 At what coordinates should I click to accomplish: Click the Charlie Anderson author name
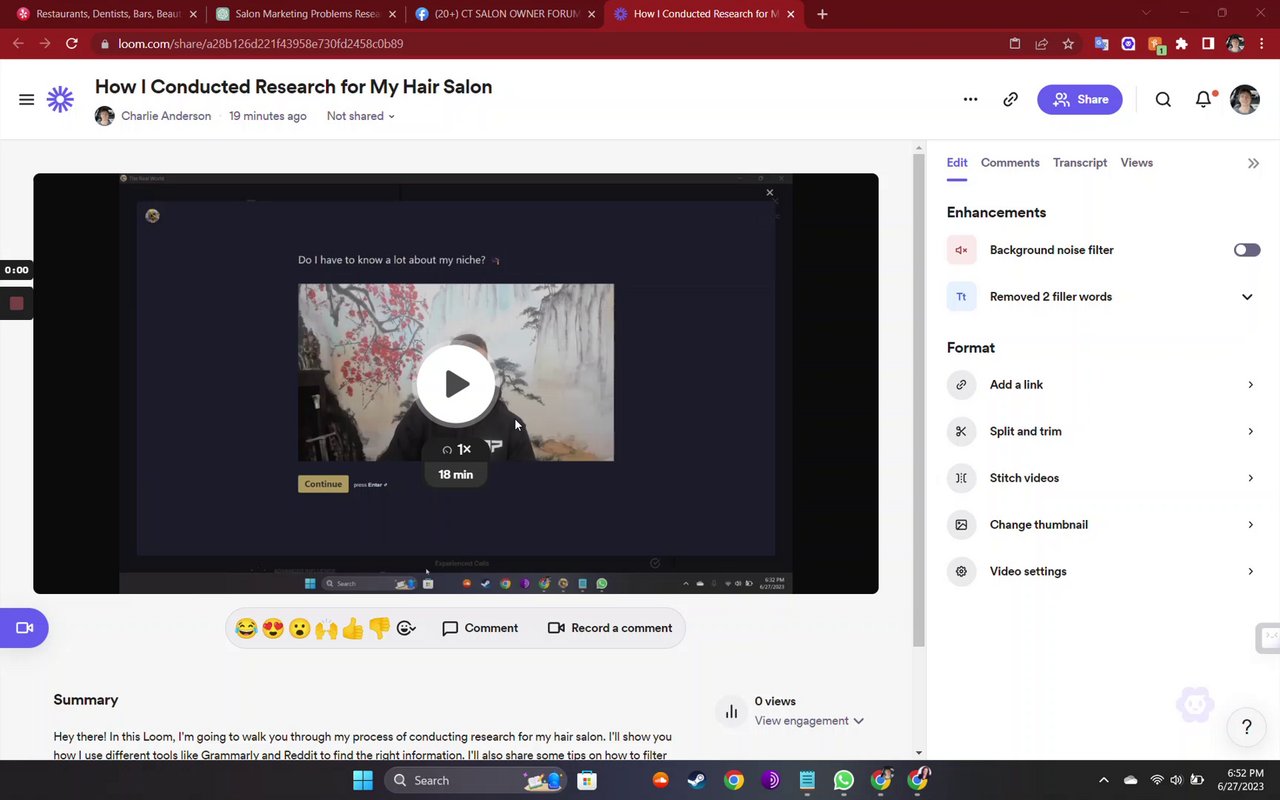click(166, 116)
